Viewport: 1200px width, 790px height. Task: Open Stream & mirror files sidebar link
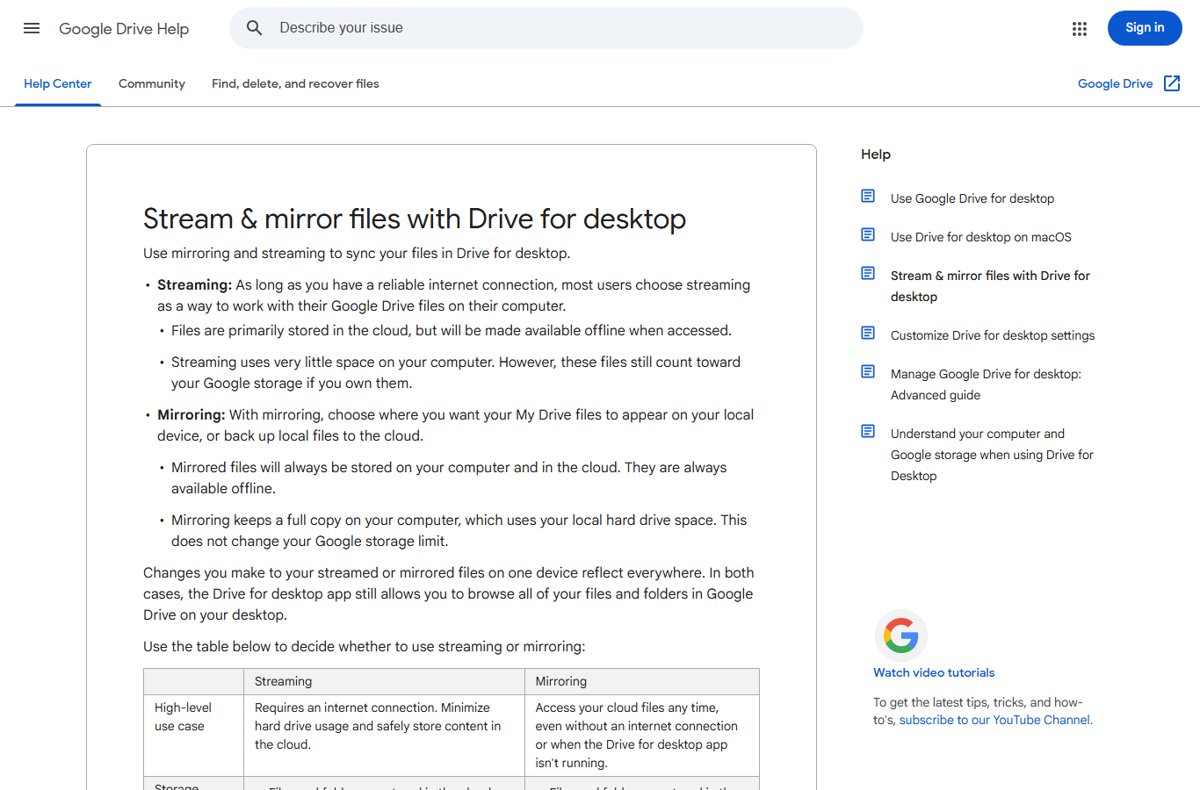pos(990,286)
